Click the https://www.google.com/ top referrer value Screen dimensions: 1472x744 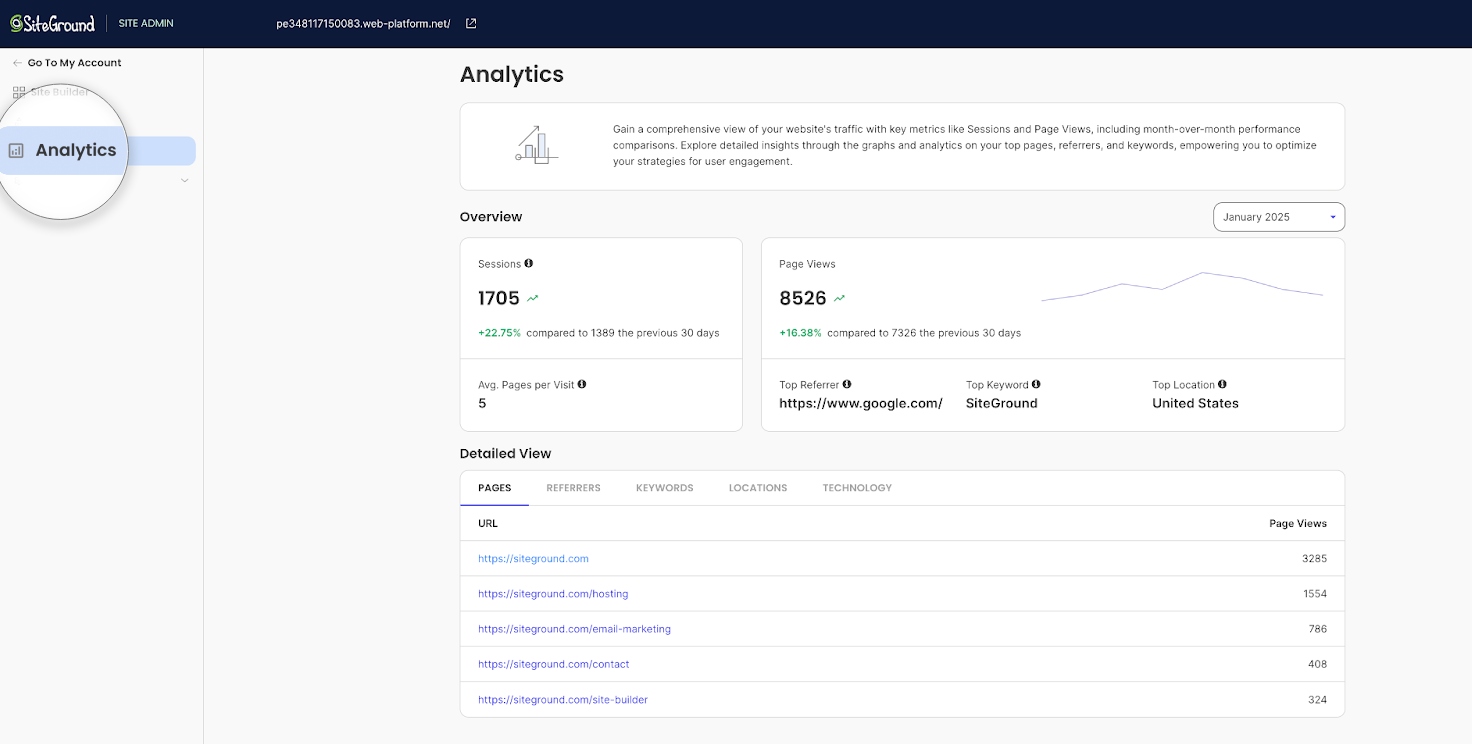(861, 403)
